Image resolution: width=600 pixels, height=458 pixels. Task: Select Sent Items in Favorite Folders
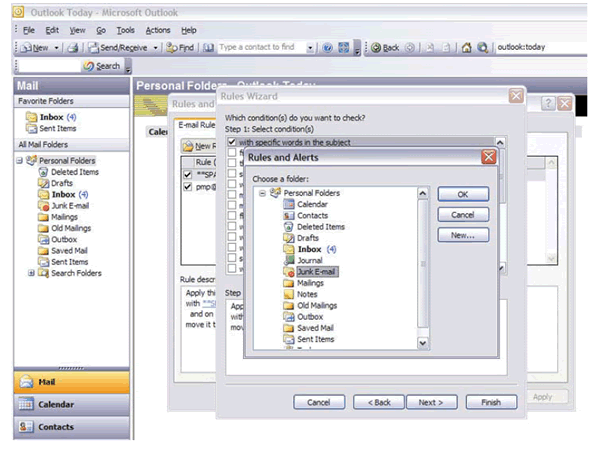(x=51, y=129)
